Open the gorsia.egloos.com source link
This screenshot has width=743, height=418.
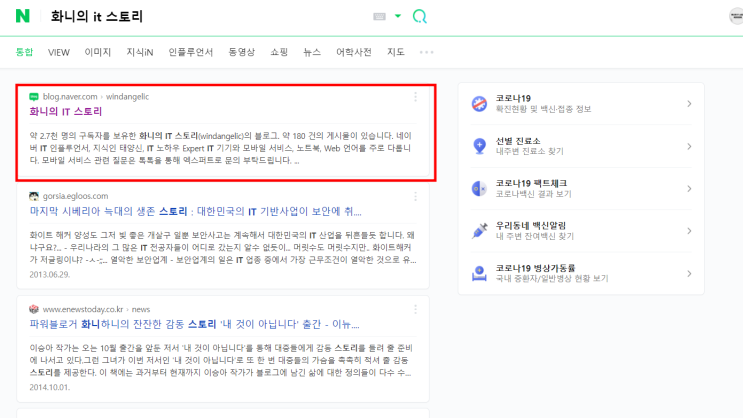(x=75, y=196)
